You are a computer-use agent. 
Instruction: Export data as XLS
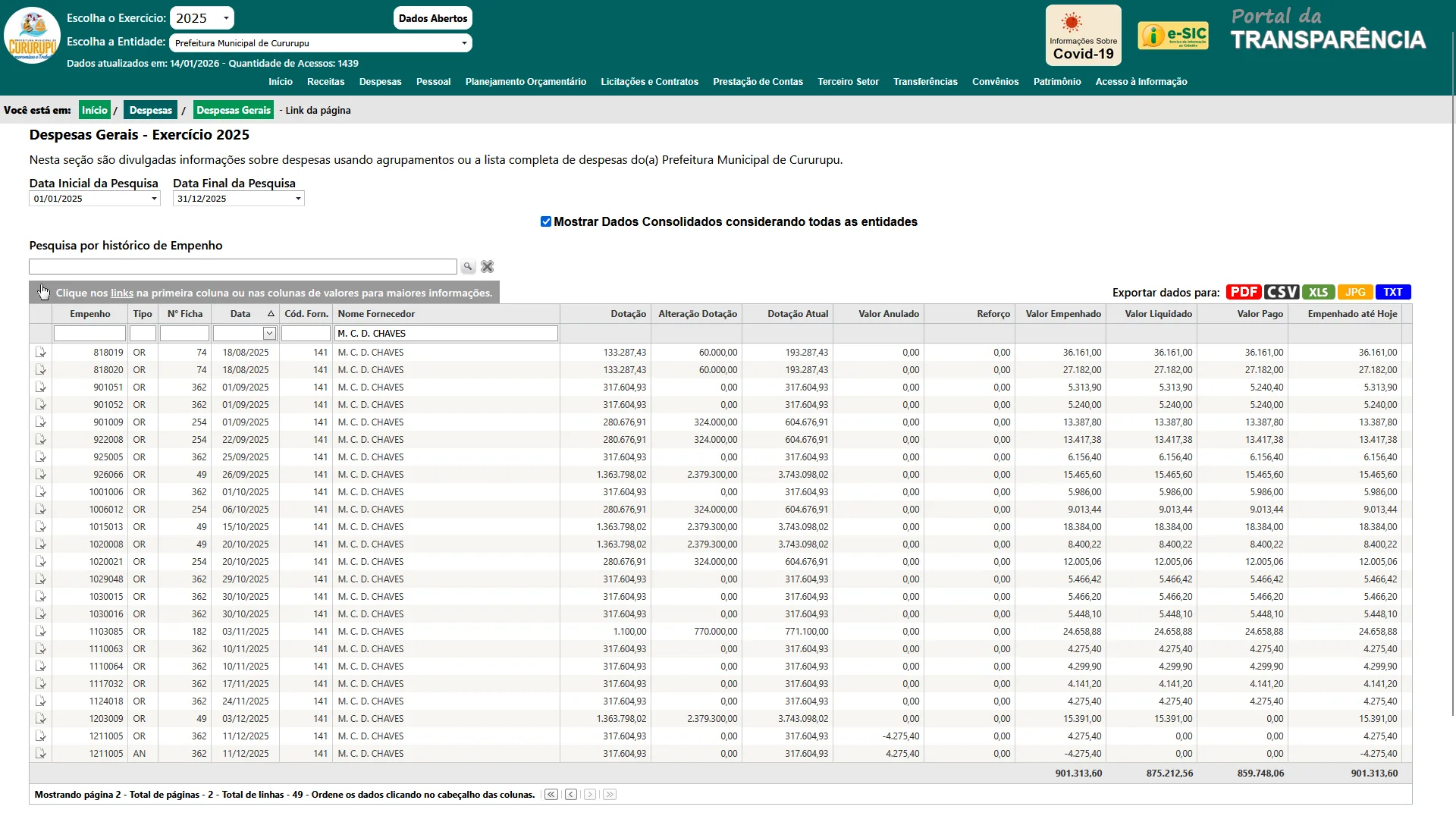tap(1318, 292)
